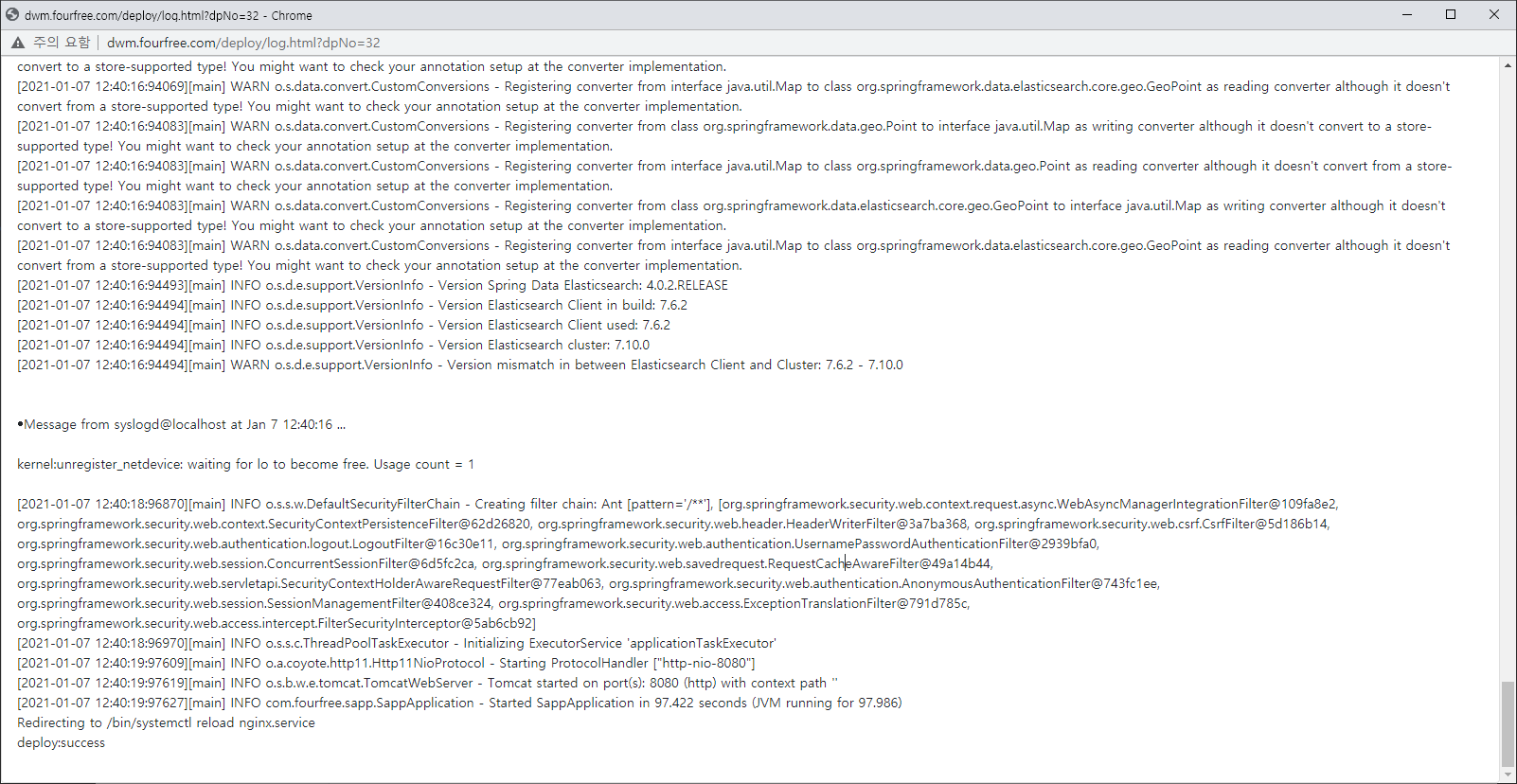This screenshot has height=784, width=1517.
Task: Click 'Redirecting to /bin/systemctl reload nginx.service'
Action: click(x=166, y=723)
